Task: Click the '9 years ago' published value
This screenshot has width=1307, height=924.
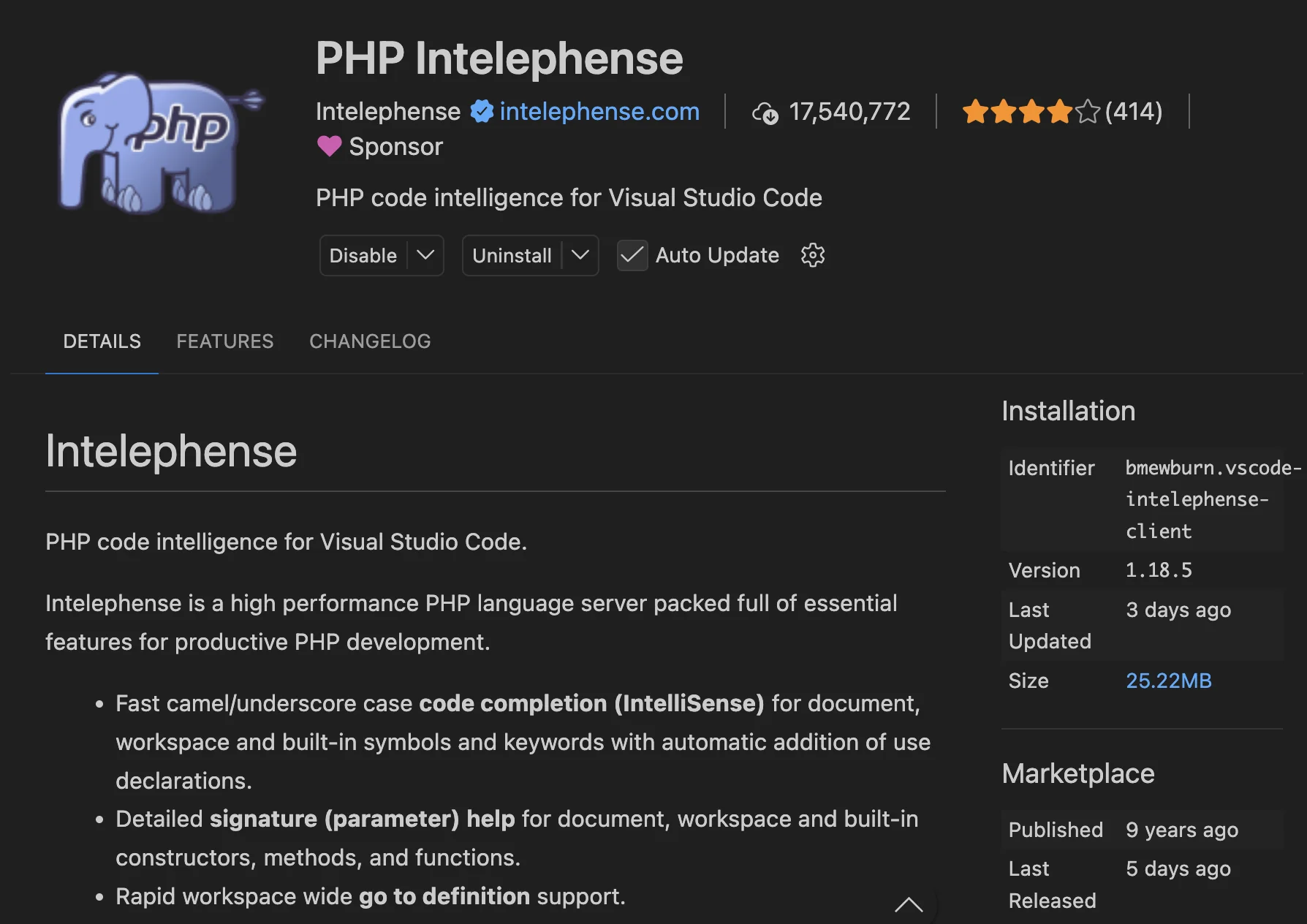Action: point(1182,830)
